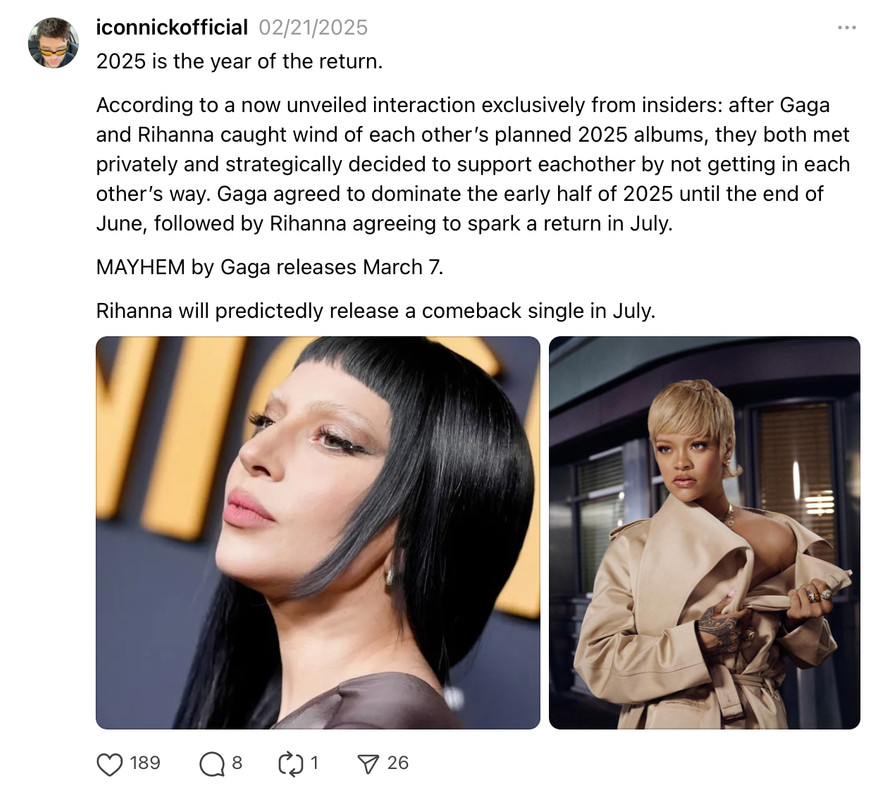The image size is (892, 800).
Task: Share post with paper plane icon
Action: pos(367,764)
